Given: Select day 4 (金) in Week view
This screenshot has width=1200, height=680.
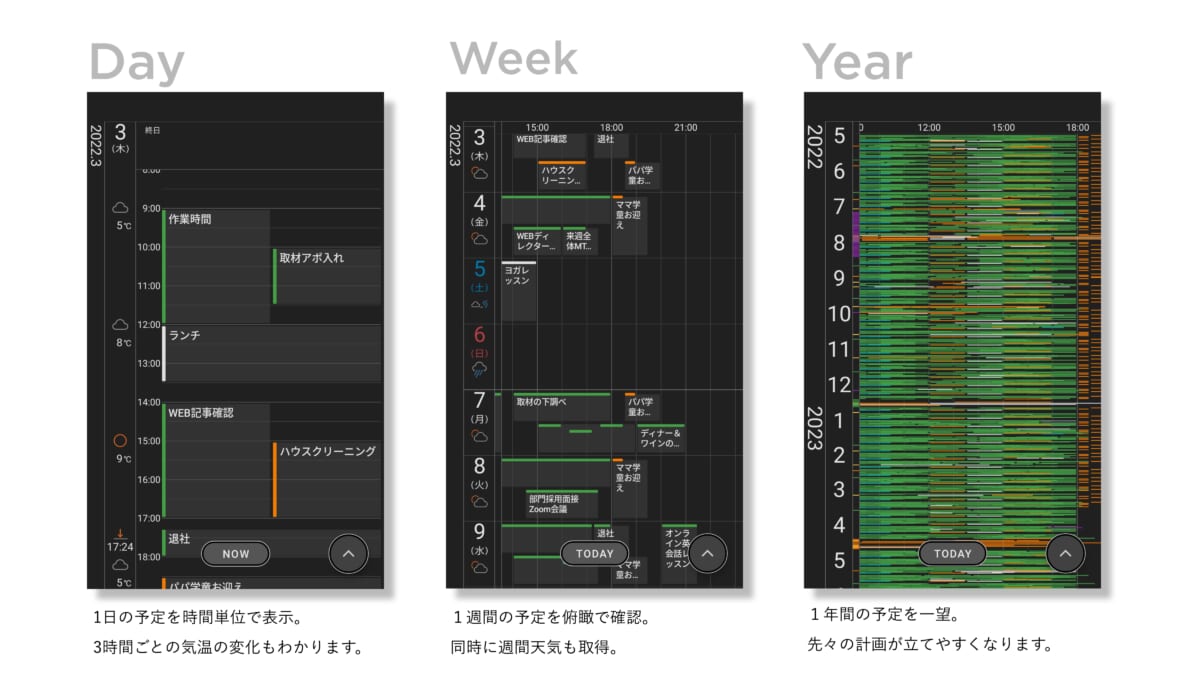Looking at the screenshot, I should (x=480, y=210).
